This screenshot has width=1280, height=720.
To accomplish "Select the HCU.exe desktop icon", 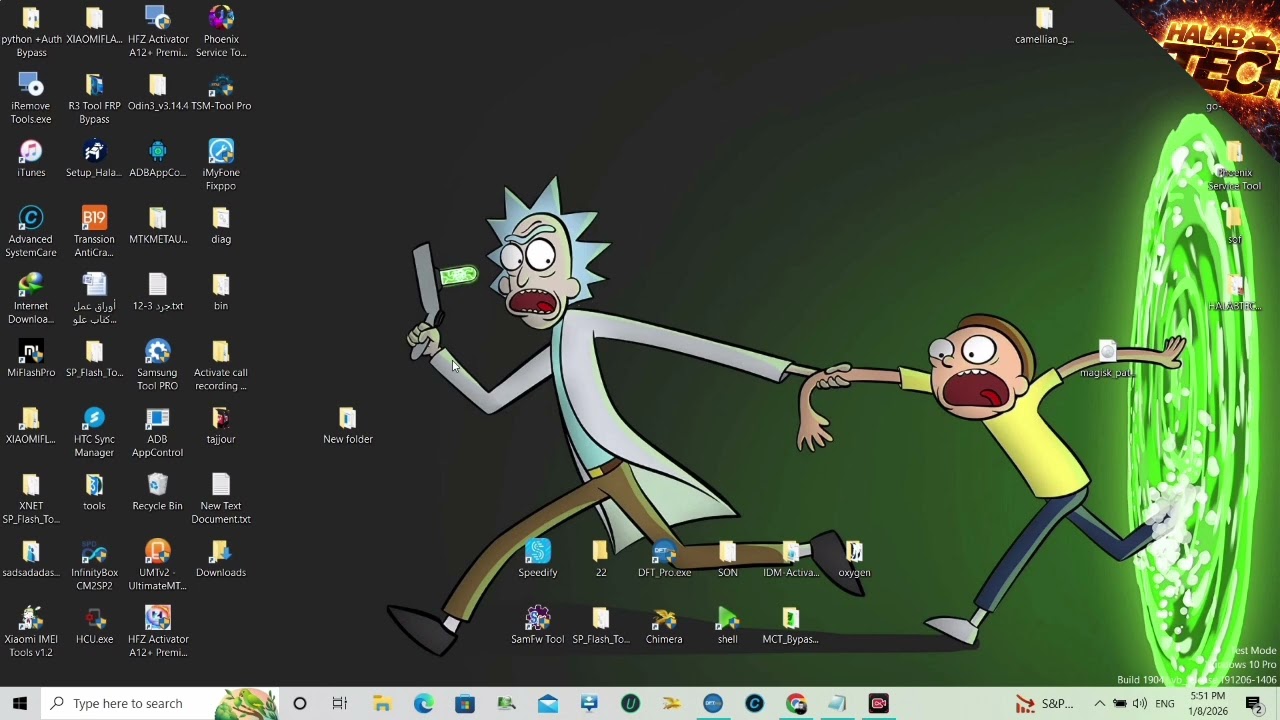I will click(94, 625).
